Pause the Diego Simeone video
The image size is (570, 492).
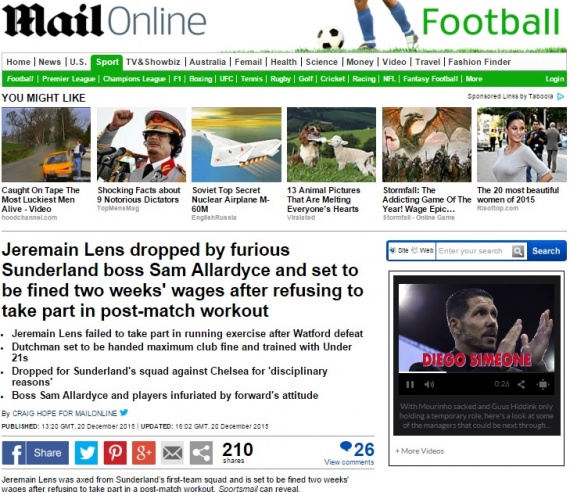coord(410,384)
